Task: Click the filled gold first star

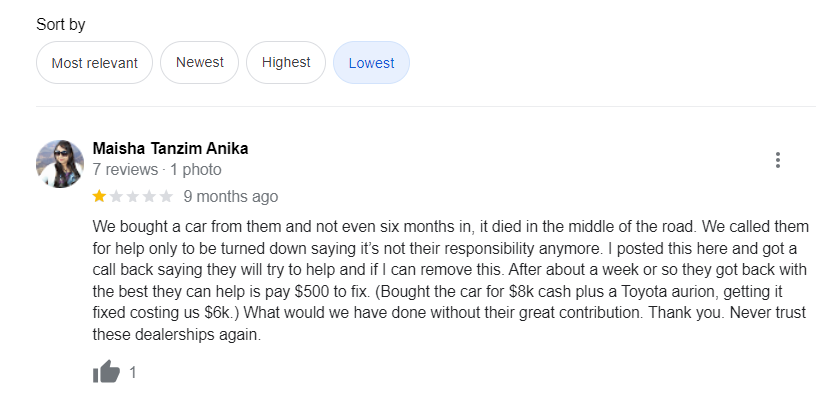Action: [x=99, y=197]
